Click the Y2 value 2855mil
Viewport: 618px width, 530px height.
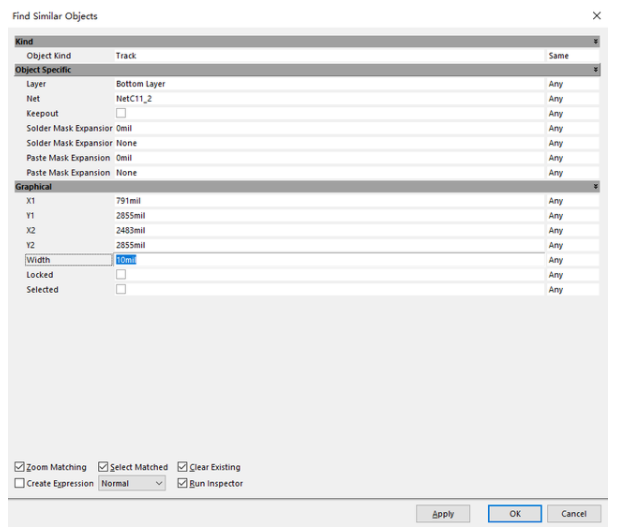tap(329, 245)
